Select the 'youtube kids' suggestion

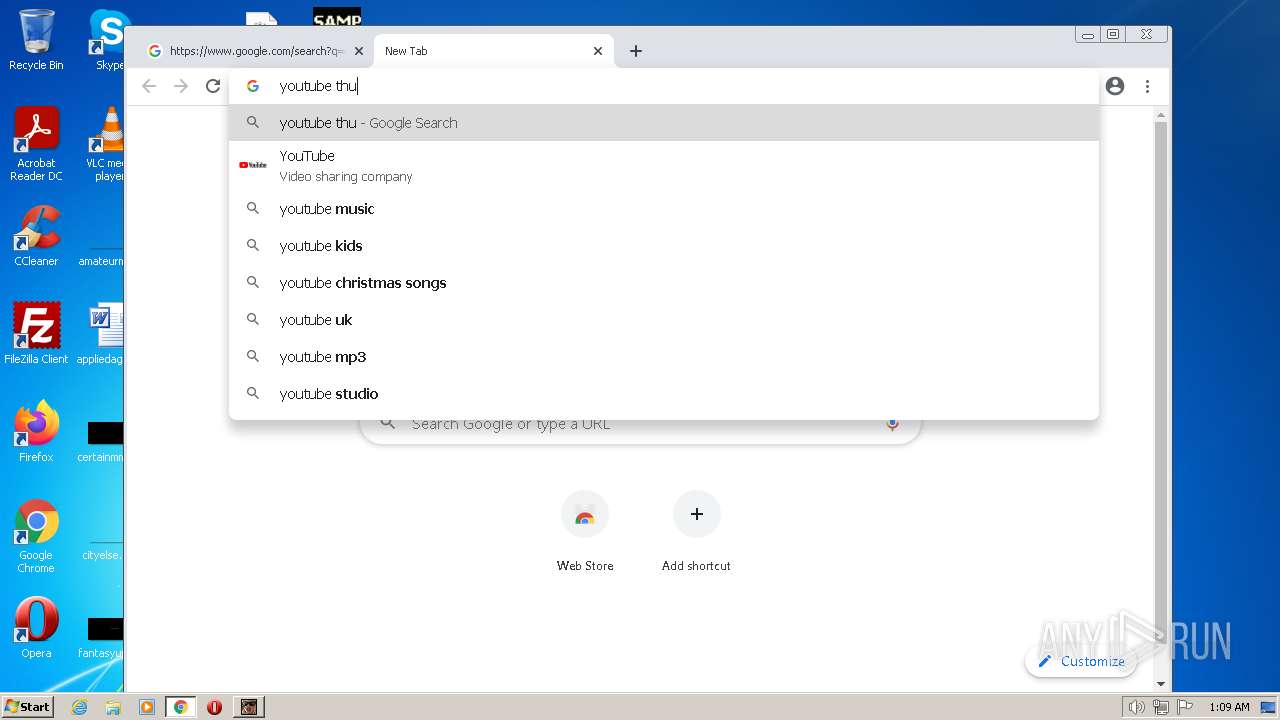click(x=664, y=245)
